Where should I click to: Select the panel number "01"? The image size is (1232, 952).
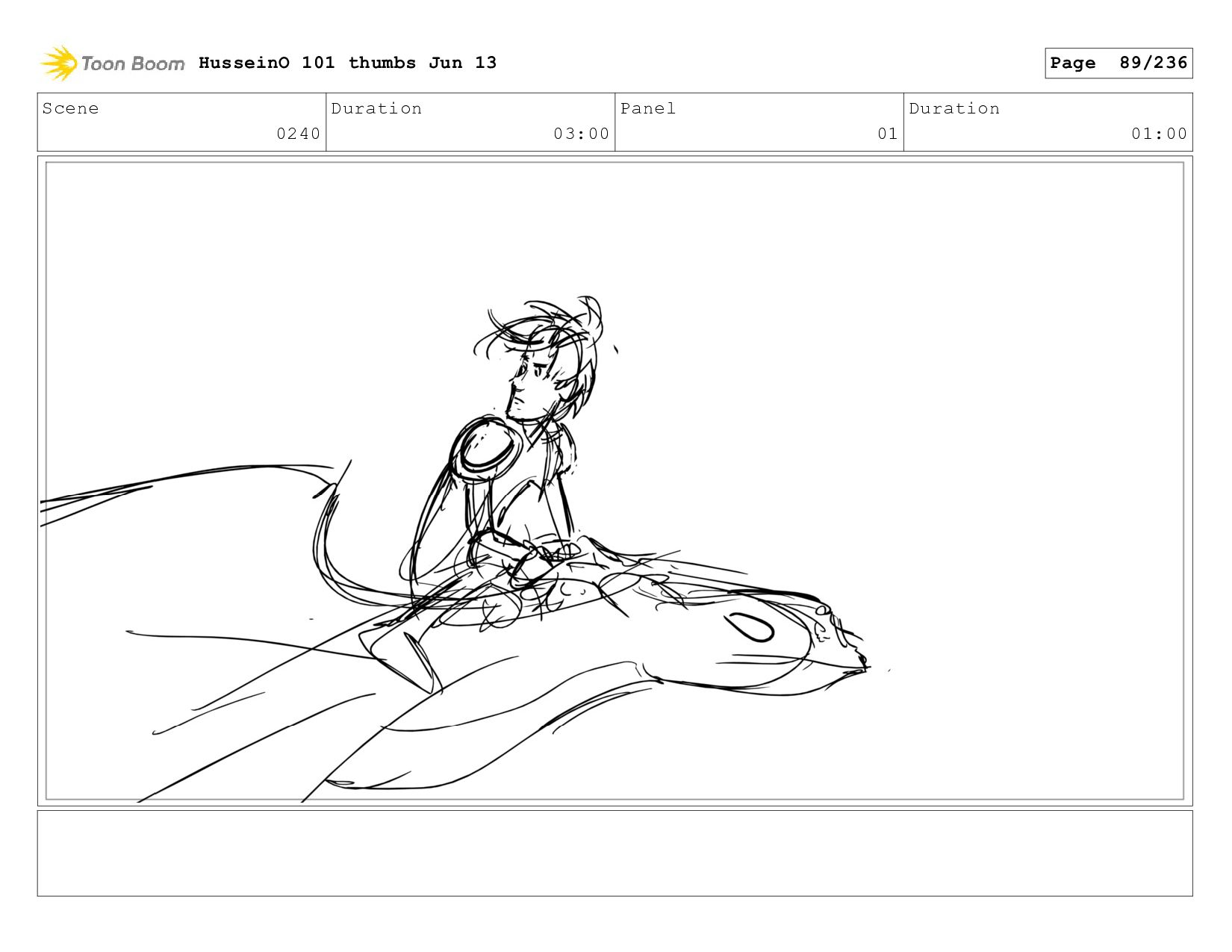(x=887, y=134)
